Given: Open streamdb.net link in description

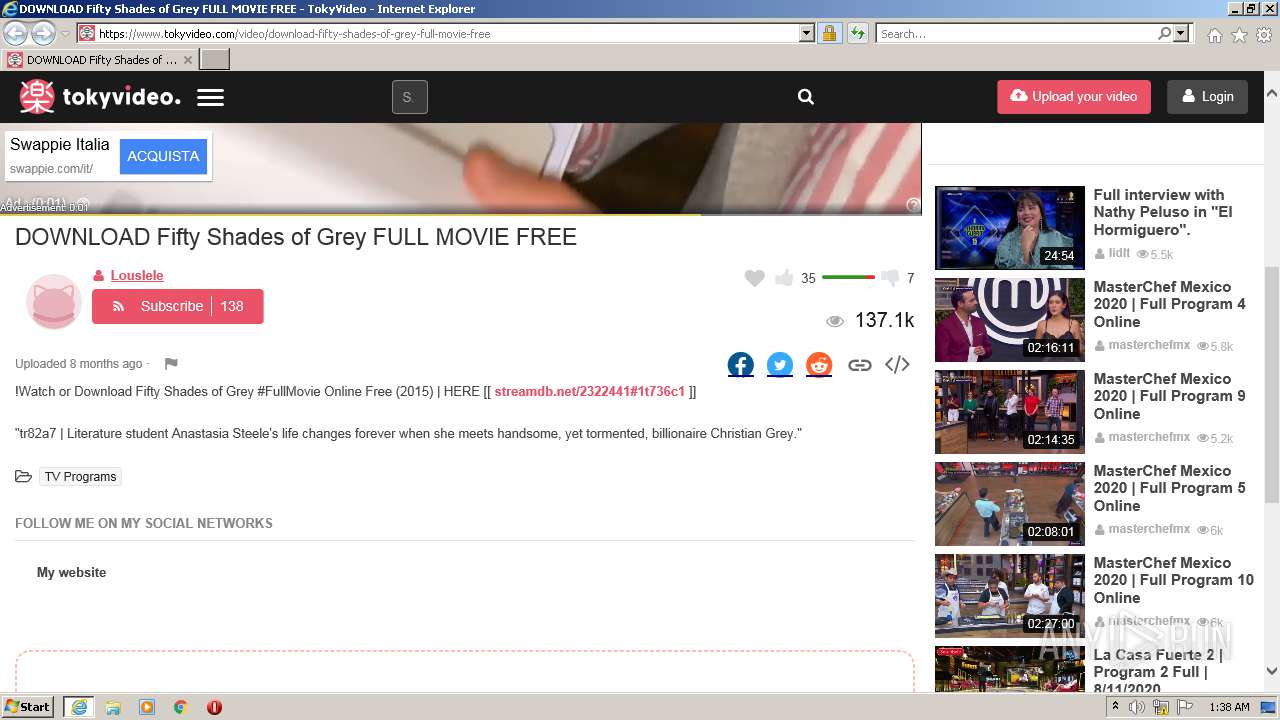Looking at the screenshot, I should coord(589,391).
